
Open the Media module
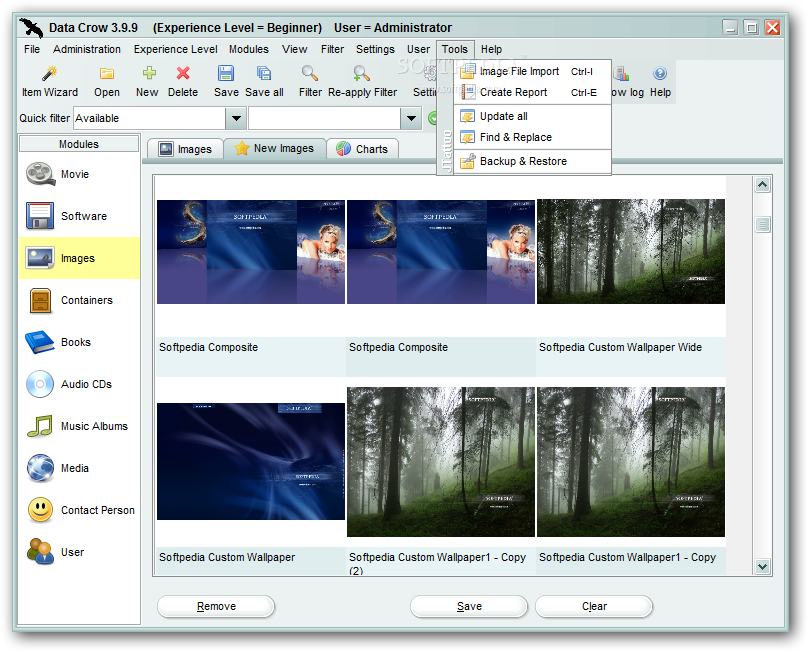[79, 468]
